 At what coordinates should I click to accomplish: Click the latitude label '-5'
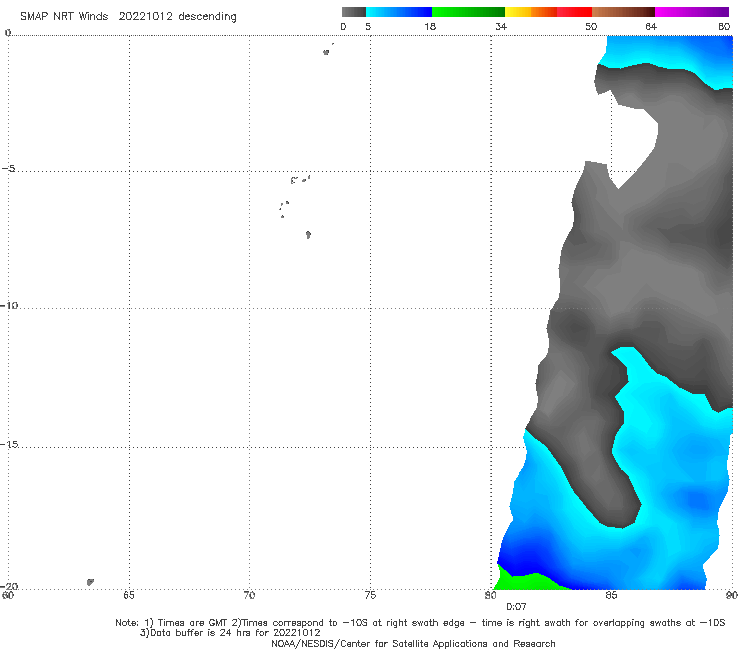[9, 169]
